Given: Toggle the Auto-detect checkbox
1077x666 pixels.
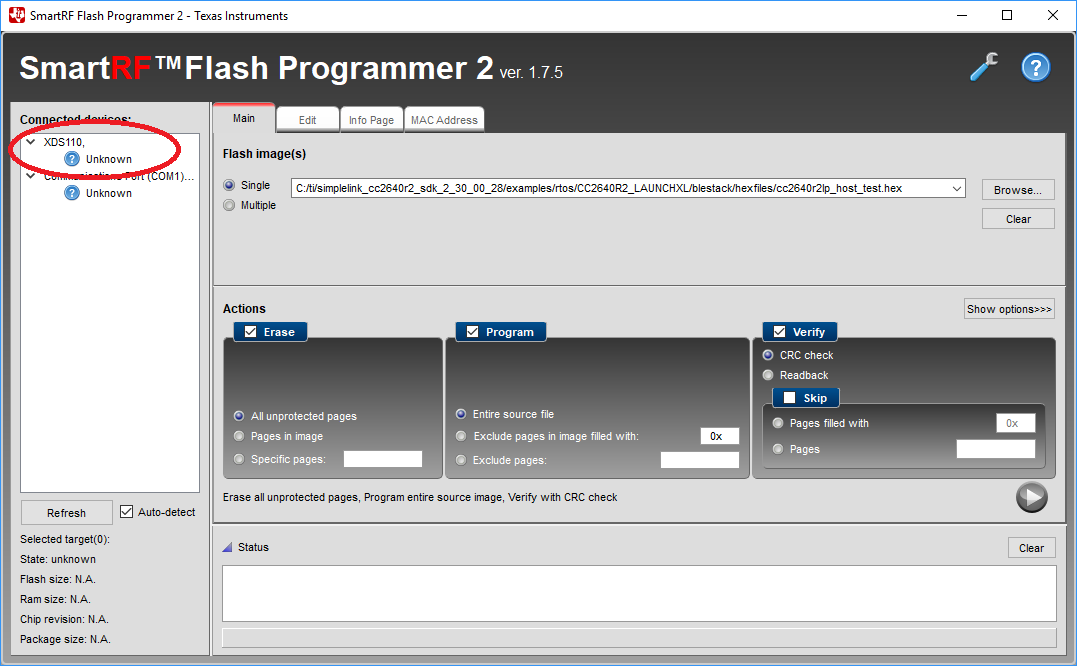Looking at the screenshot, I should click(126, 512).
